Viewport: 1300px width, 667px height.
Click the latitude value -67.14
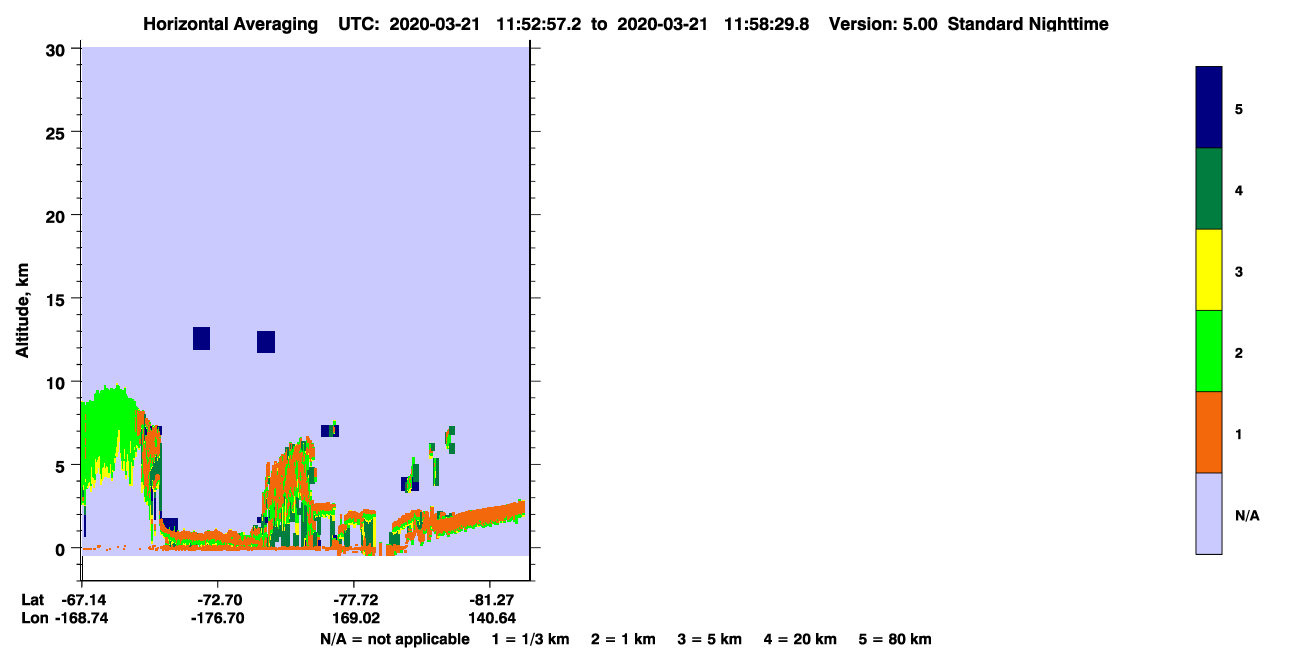82,600
